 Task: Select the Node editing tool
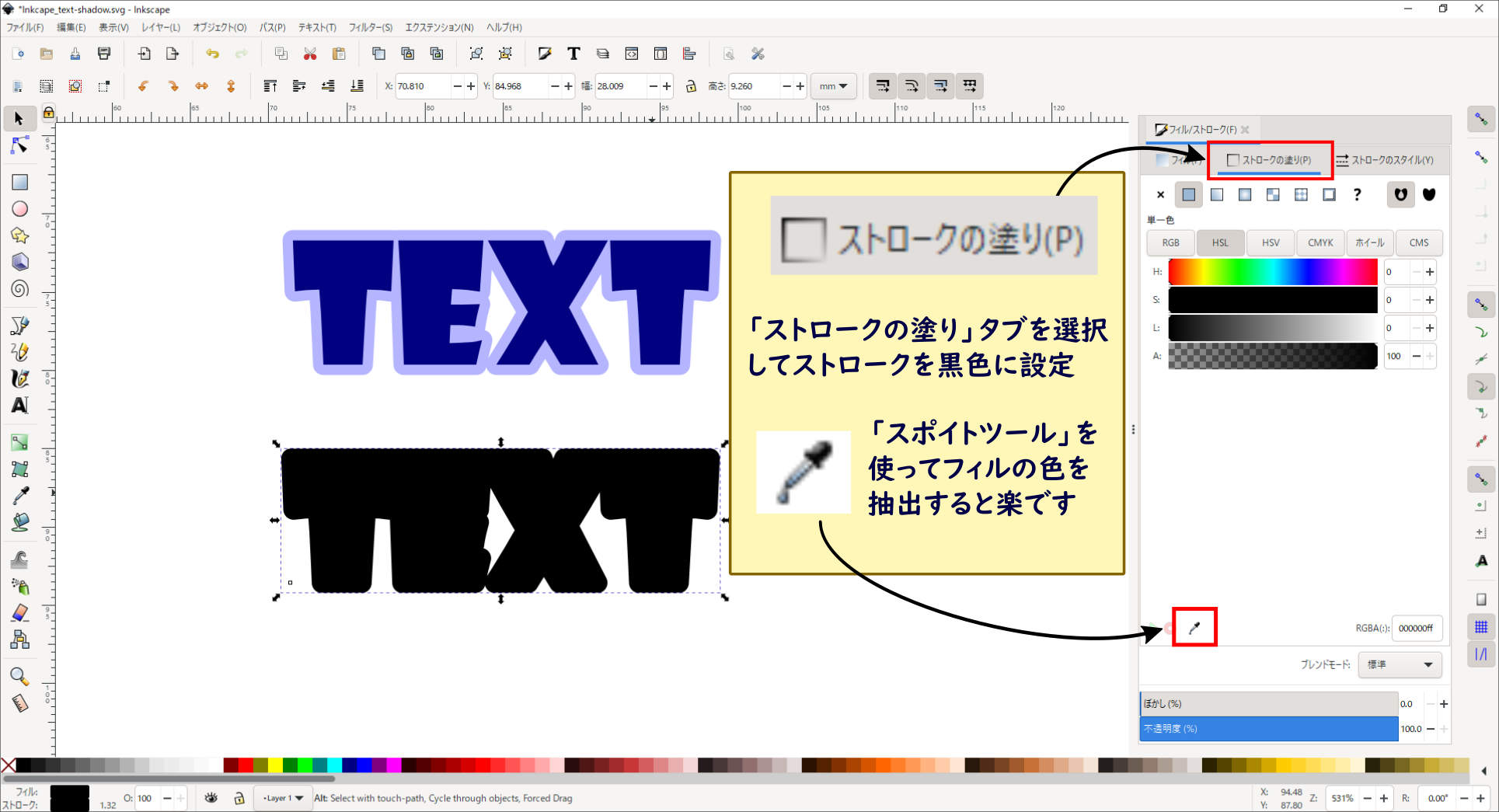(x=20, y=145)
